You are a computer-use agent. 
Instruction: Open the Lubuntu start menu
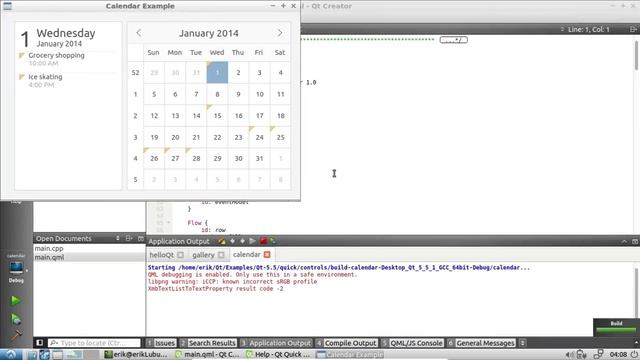pyautogui.click(x=11, y=354)
